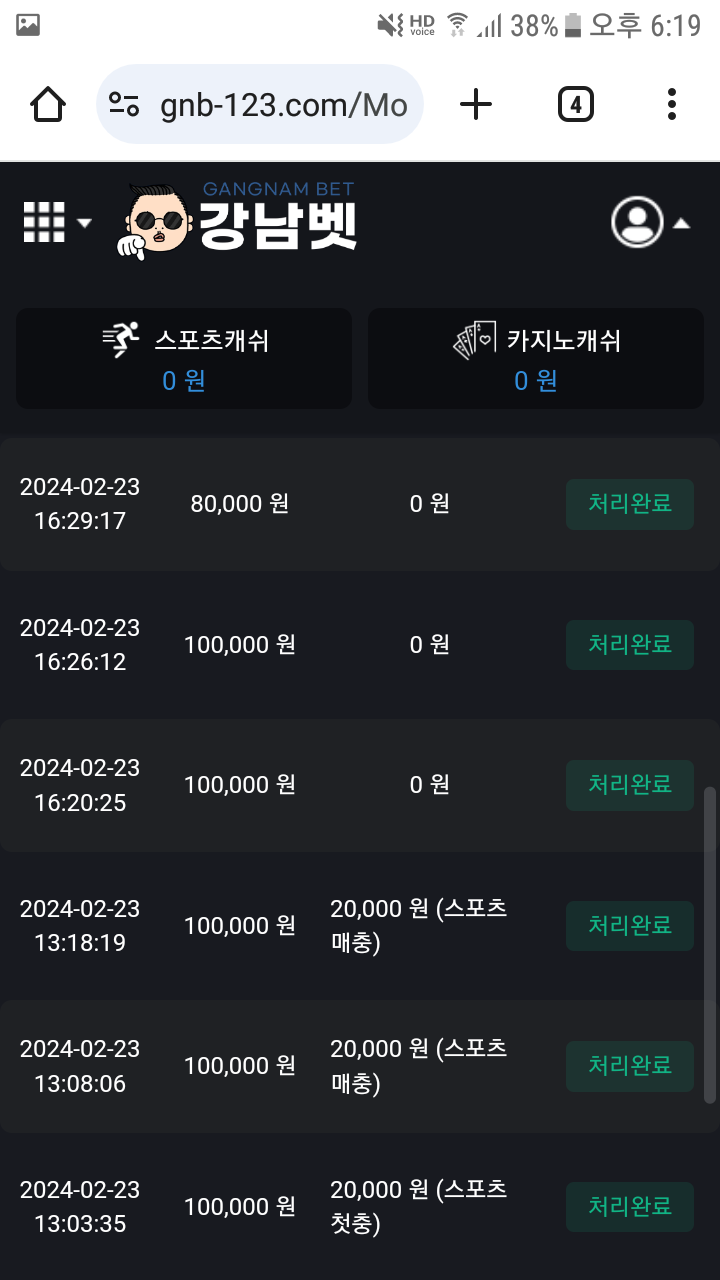The image size is (720, 1280).
Task: Tap the browser home icon
Action: click(x=49, y=104)
